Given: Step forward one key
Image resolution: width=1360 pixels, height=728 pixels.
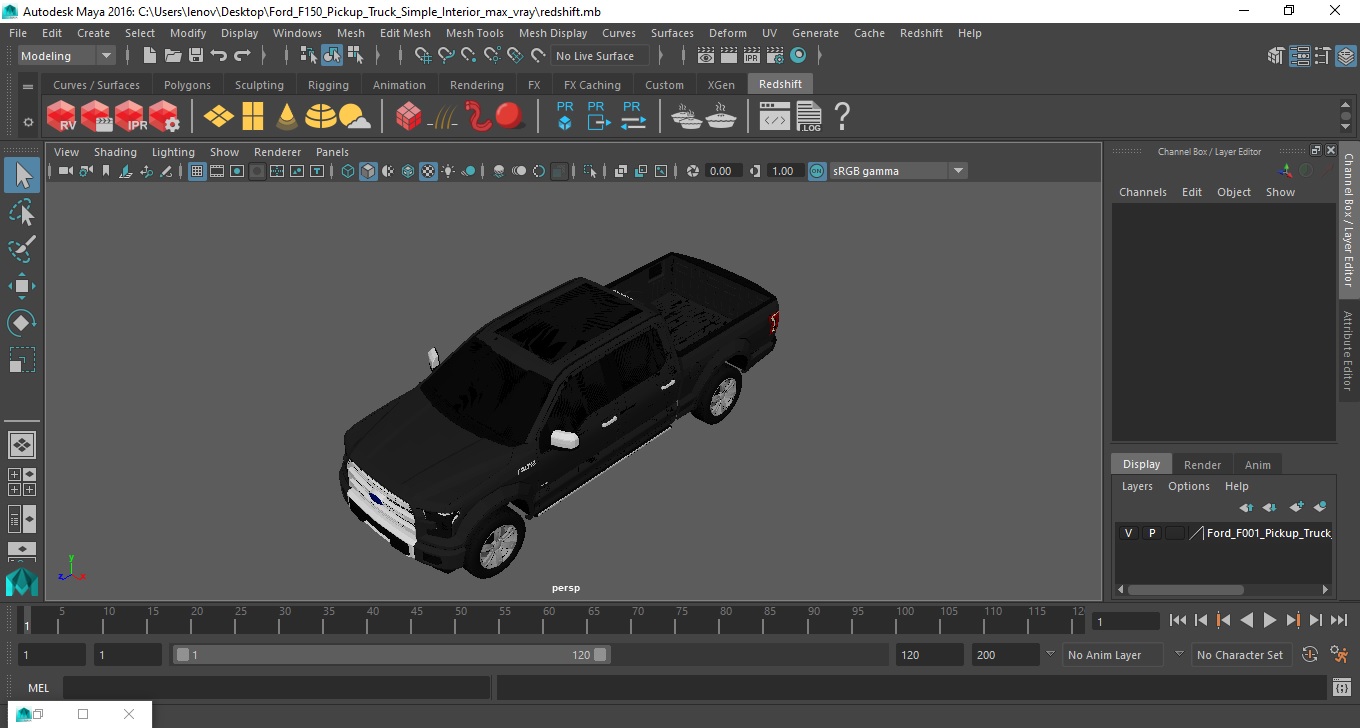Looking at the screenshot, I should [x=1292, y=620].
